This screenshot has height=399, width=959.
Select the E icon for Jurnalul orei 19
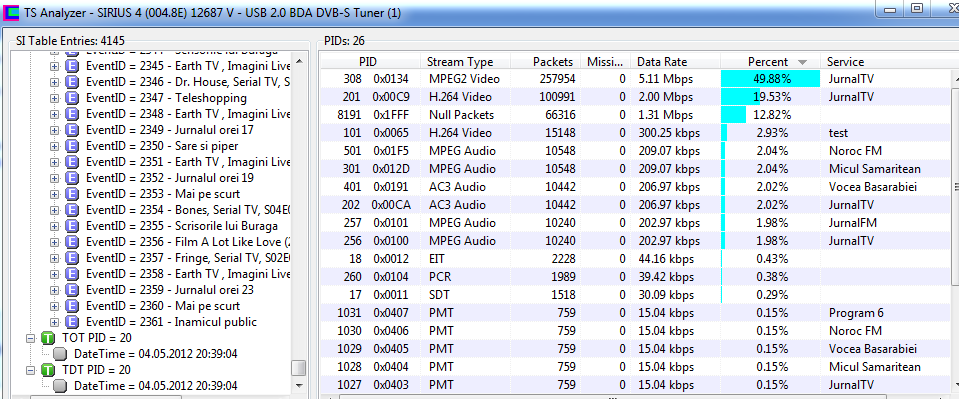[x=73, y=177]
